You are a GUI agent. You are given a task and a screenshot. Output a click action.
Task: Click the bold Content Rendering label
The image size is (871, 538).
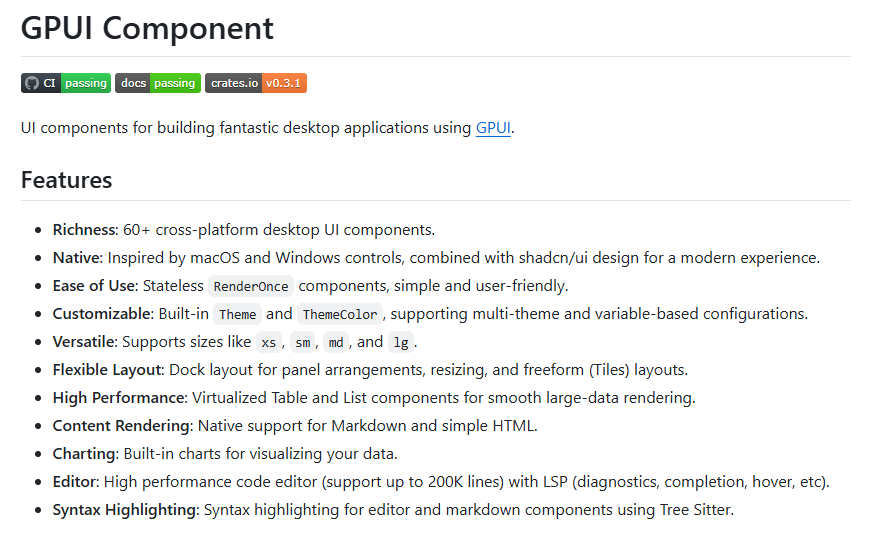(123, 426)
